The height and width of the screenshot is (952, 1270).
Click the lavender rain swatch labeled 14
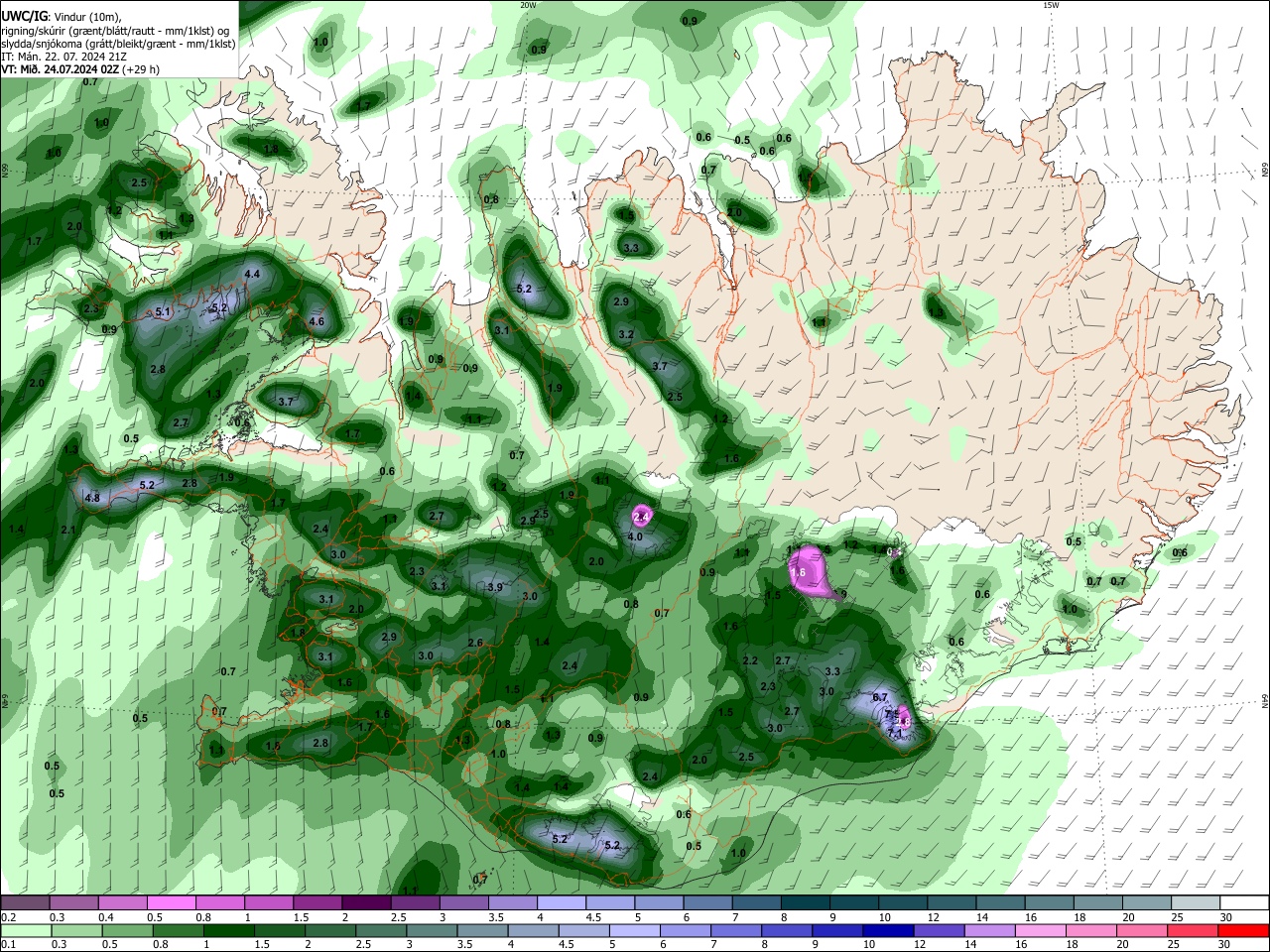coord(988,930)
